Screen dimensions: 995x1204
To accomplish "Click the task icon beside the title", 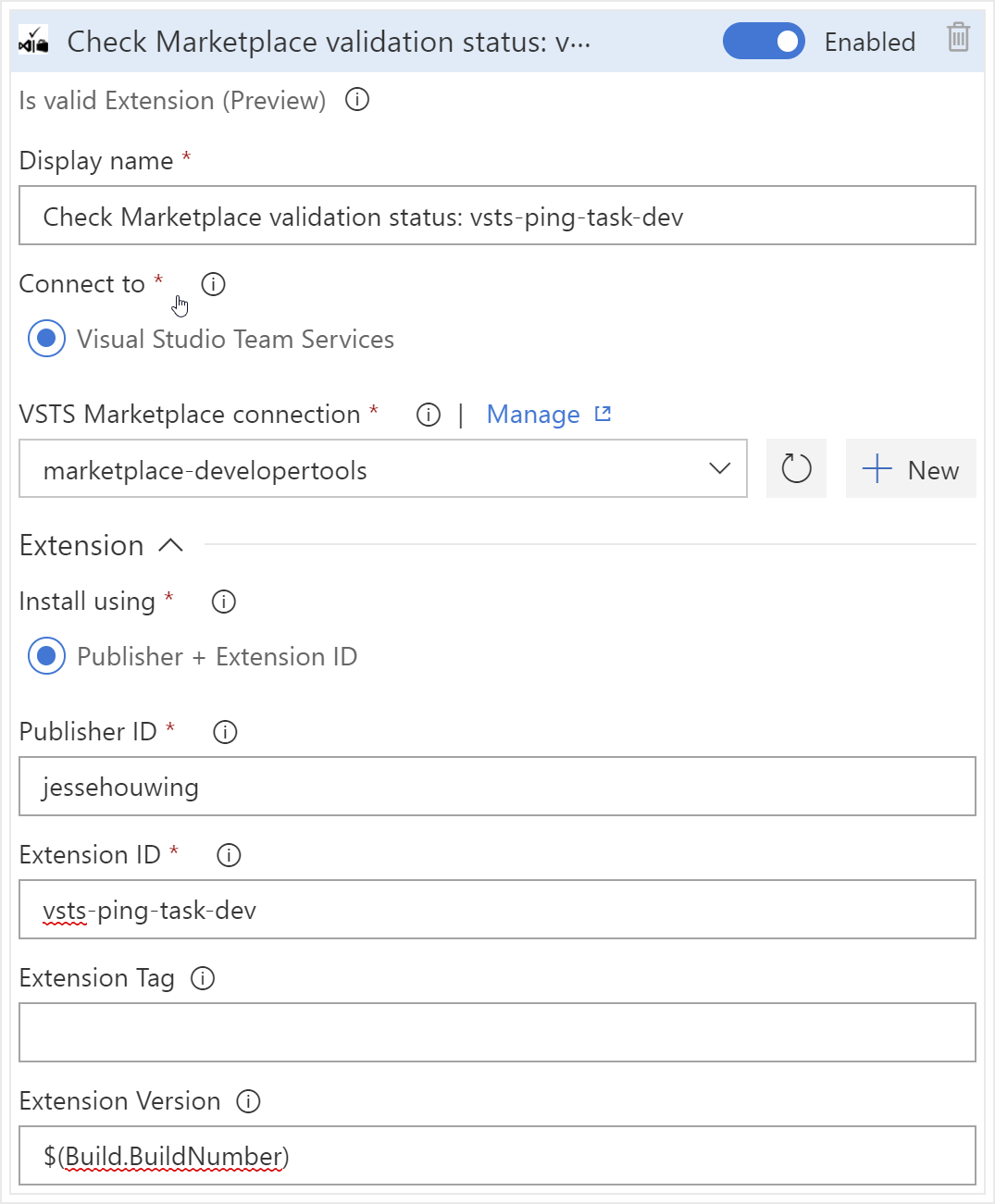I will pos(33,41).
